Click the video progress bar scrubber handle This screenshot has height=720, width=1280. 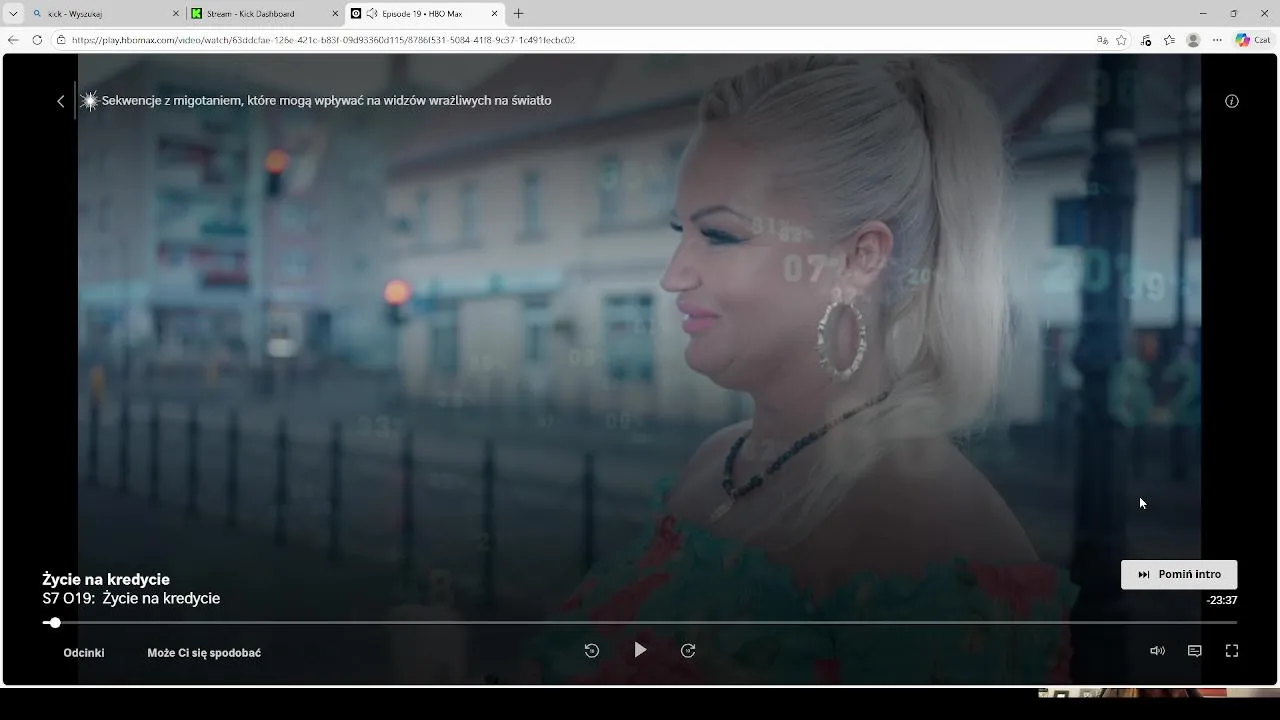click(x=55, y=622)
